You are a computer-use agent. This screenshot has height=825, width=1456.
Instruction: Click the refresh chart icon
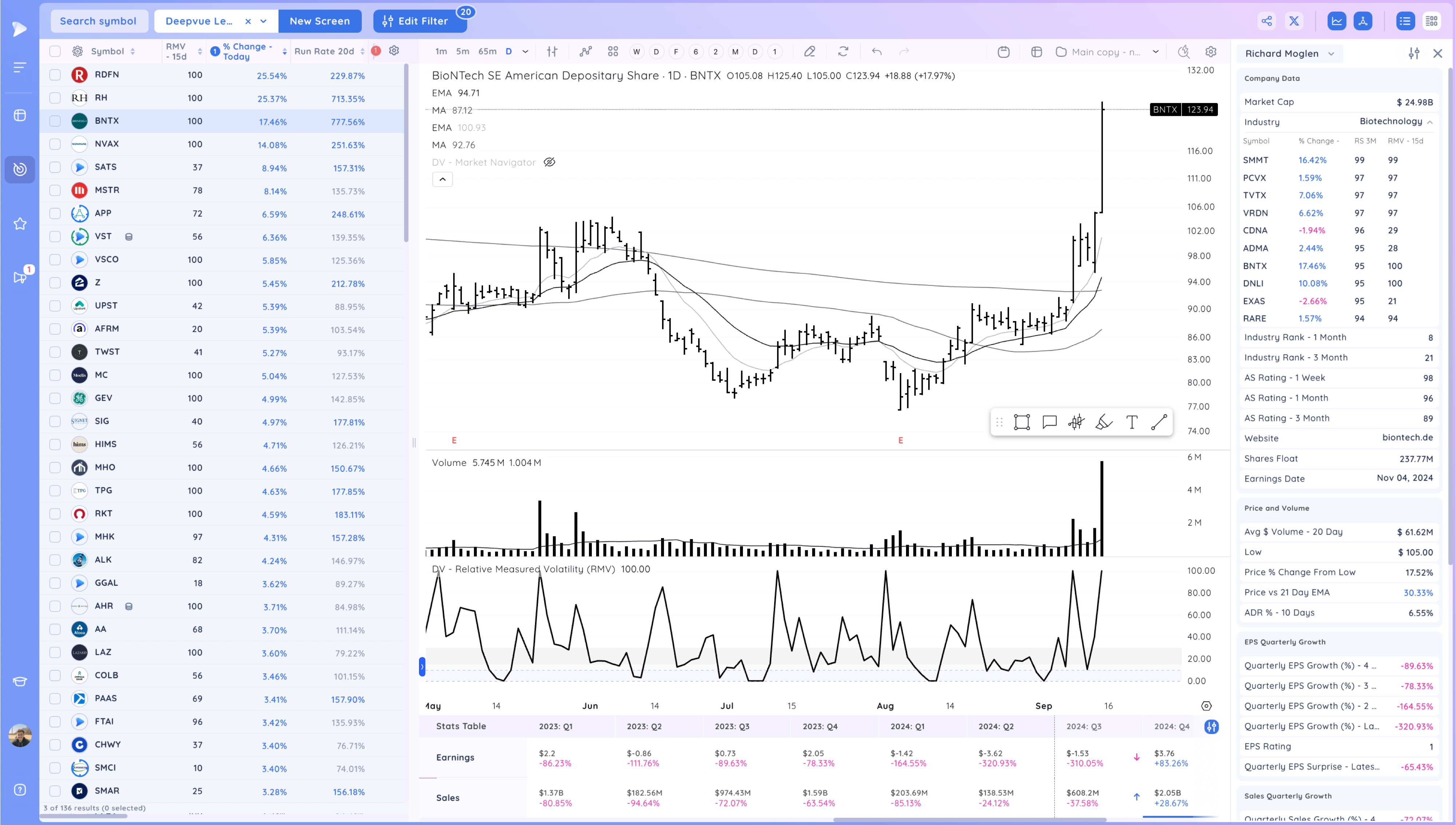(843, 52)
